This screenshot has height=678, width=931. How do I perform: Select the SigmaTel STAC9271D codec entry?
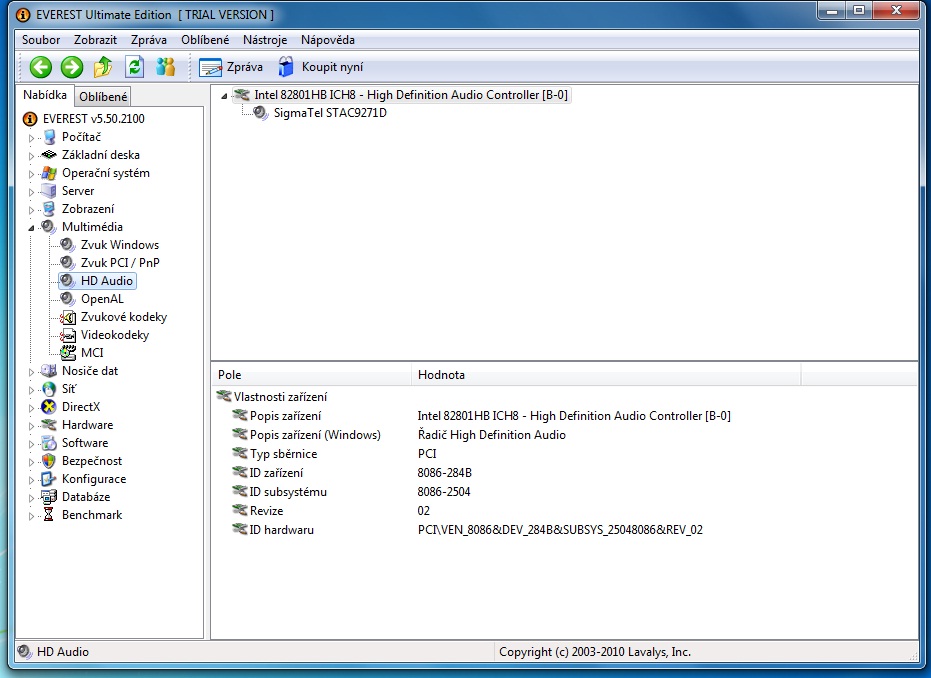(x=329, y=113)
